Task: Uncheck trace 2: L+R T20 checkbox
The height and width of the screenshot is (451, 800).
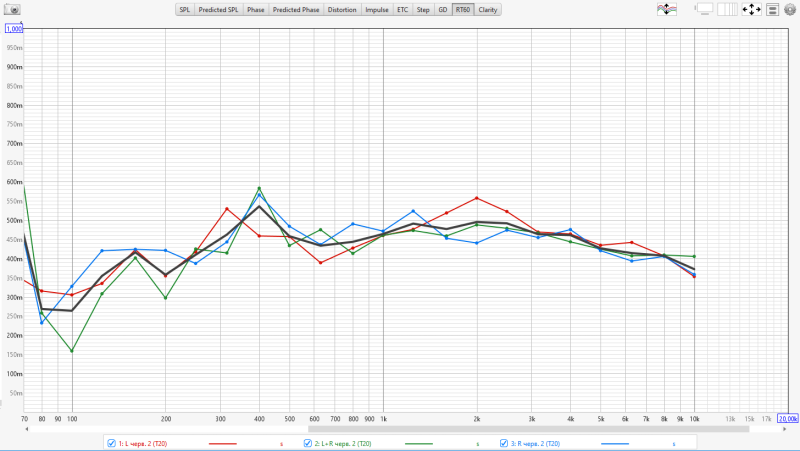Action: tap(308, 443)
